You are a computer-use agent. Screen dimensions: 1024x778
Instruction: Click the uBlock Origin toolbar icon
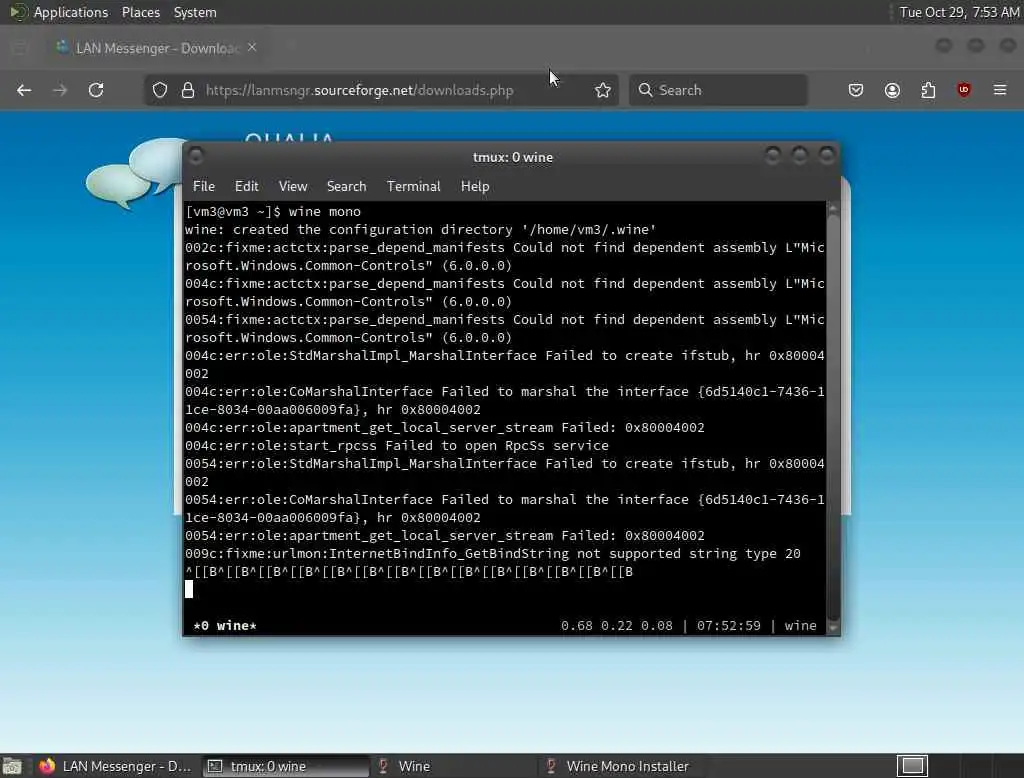pos(963,90)
